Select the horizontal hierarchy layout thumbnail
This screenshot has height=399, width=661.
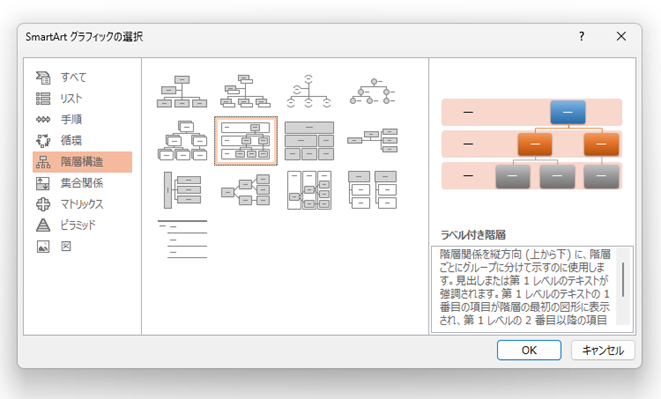coord(246,190)
